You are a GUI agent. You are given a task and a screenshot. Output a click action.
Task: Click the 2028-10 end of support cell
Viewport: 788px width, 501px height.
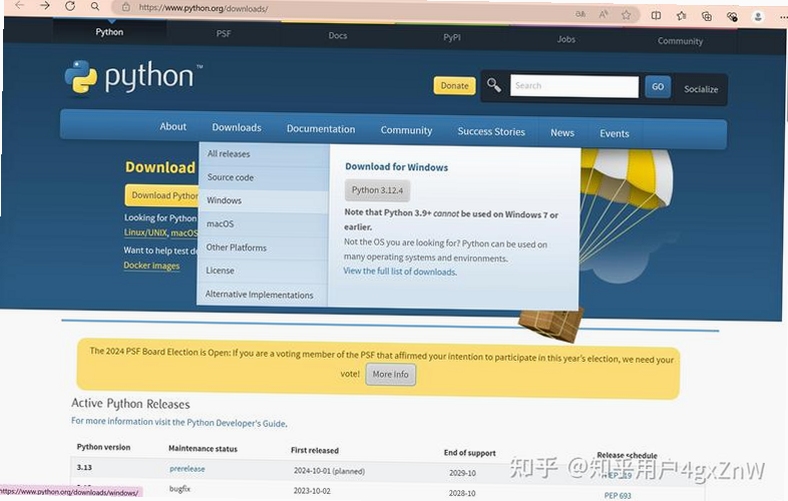[x=462, y=493]
